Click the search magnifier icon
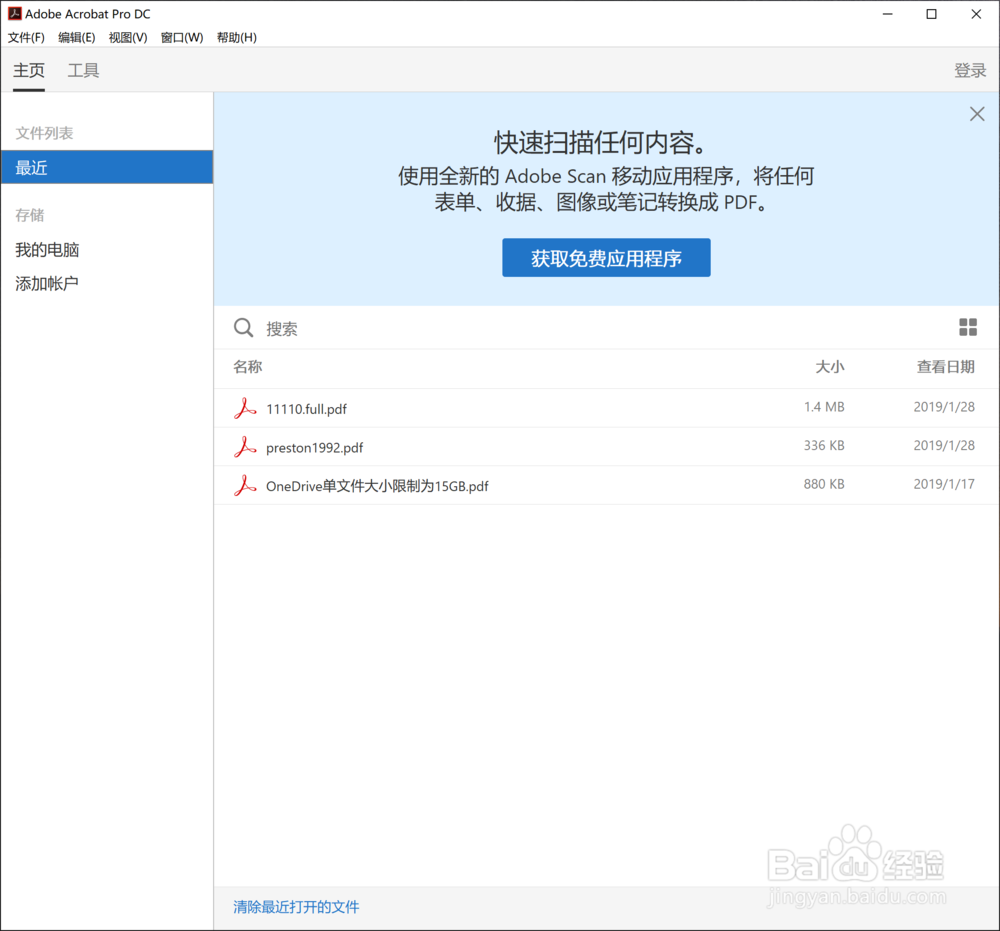This screenshot has width=1000, height=931. (x=243, y=328)
